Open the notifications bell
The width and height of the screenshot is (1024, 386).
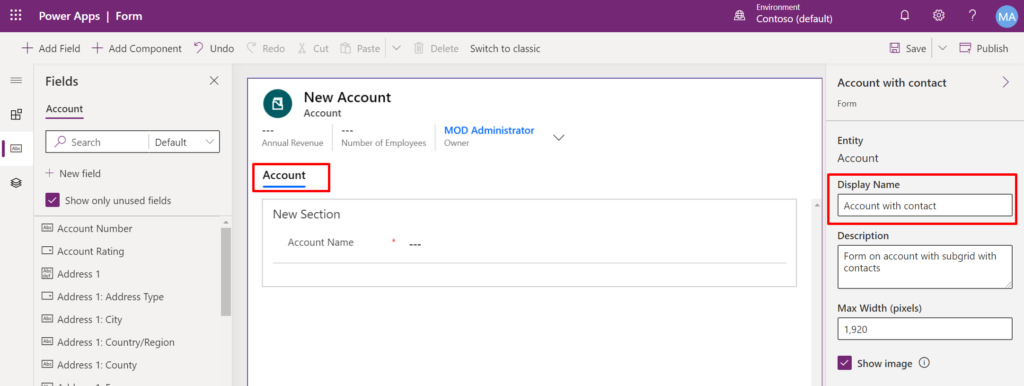click(x=904, y=16)
